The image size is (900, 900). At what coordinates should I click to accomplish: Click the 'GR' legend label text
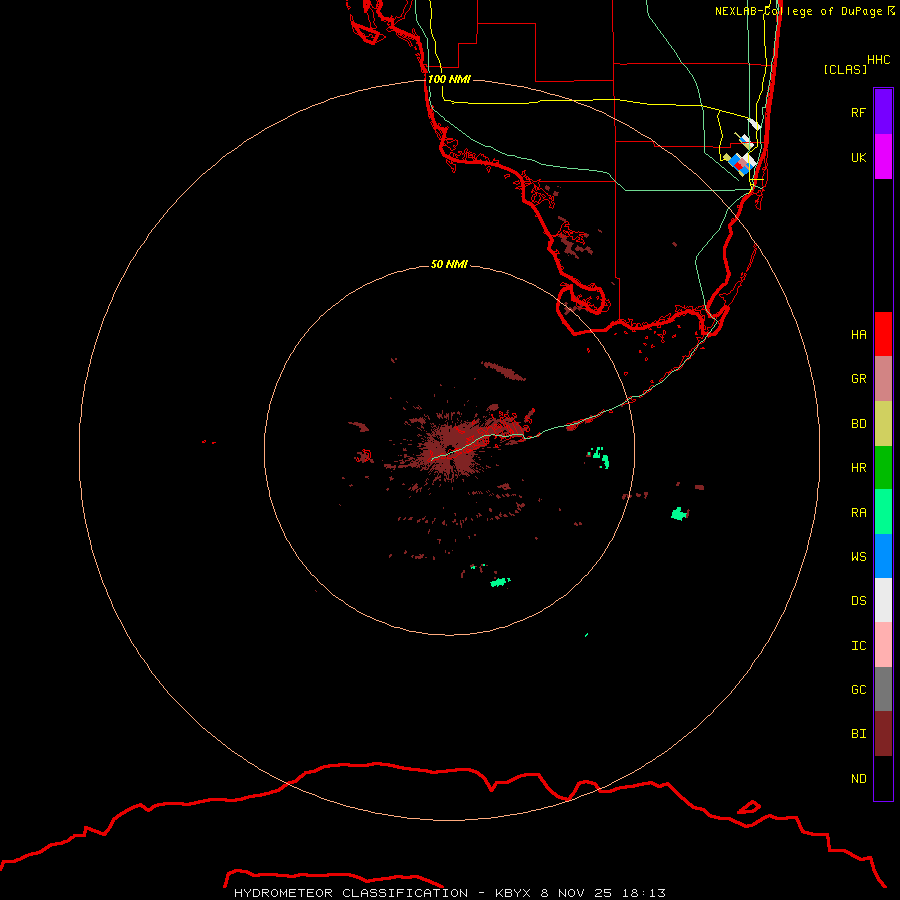point(858,379)
